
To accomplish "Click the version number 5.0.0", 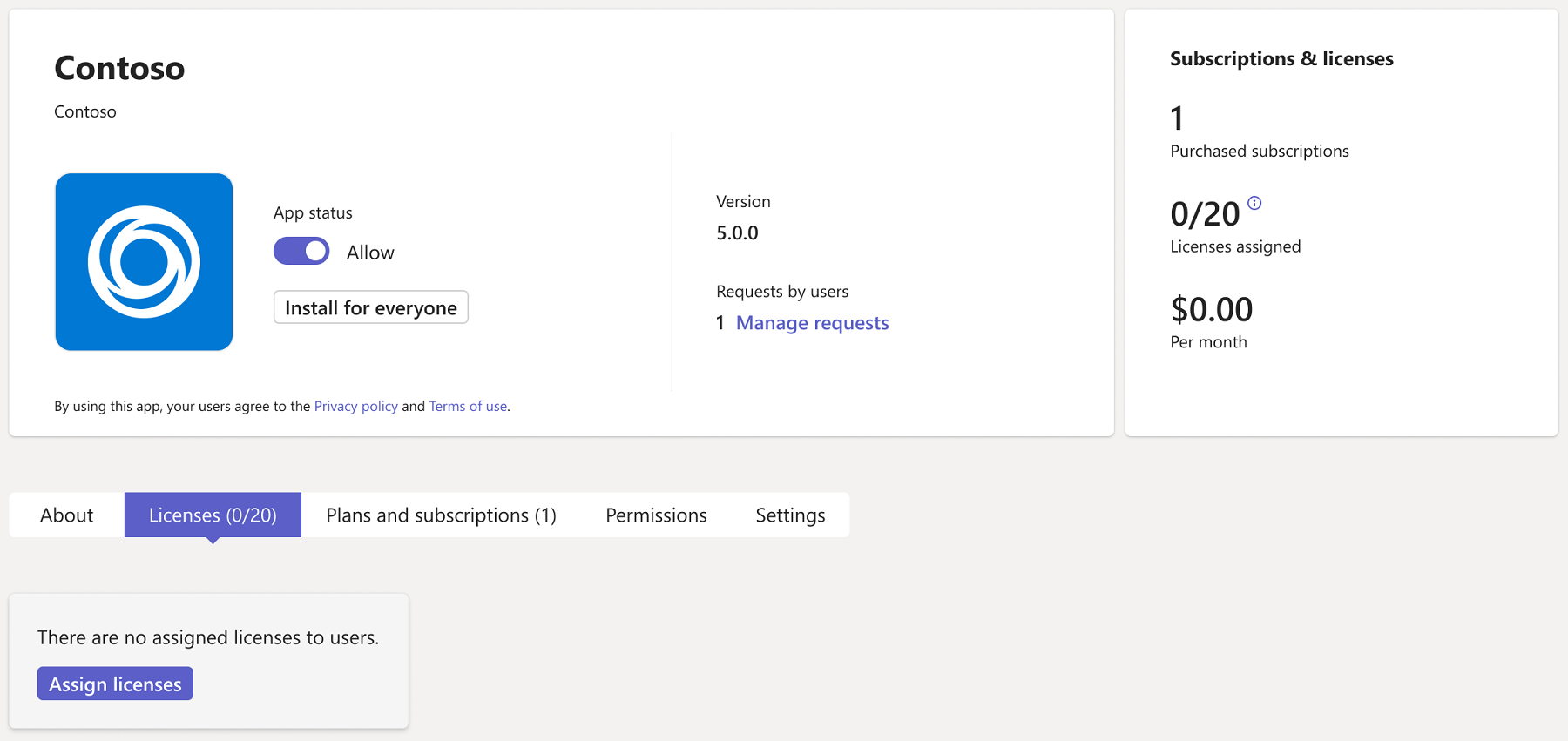I will pos(737,232).
